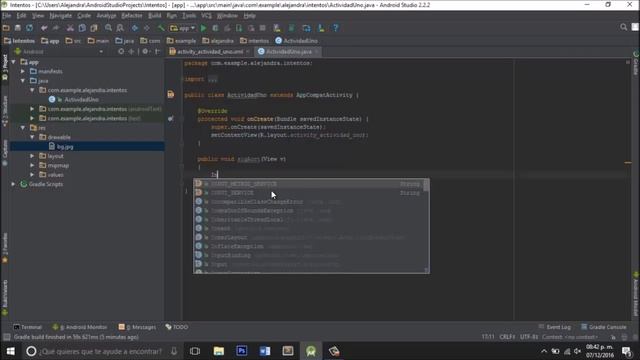This screenshot has width=640, height=360.
Task: Expand the layout folder
Action: [x=32, y=156]
